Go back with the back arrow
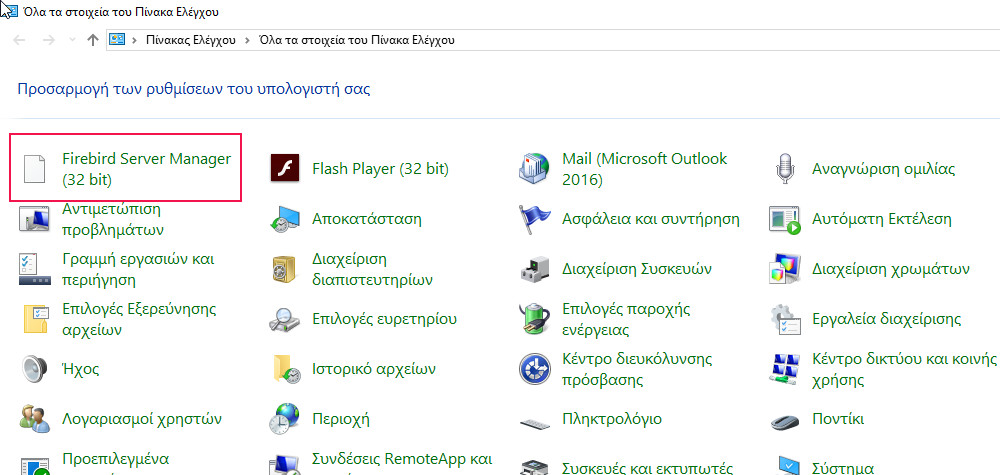Viewport: 1000px width, 475px height. (19, 40)
